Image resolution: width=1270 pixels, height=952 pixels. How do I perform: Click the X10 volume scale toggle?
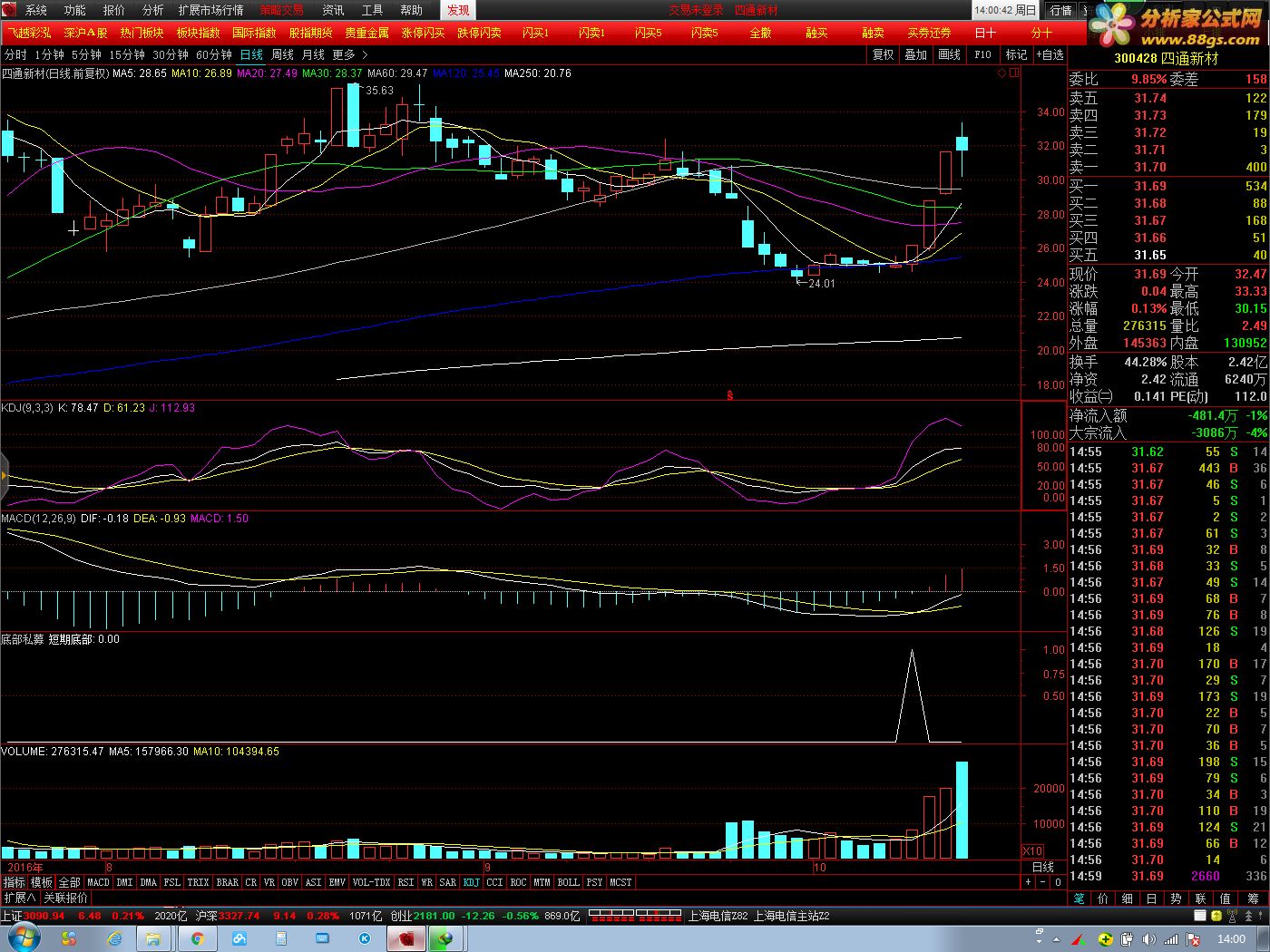1032,851
